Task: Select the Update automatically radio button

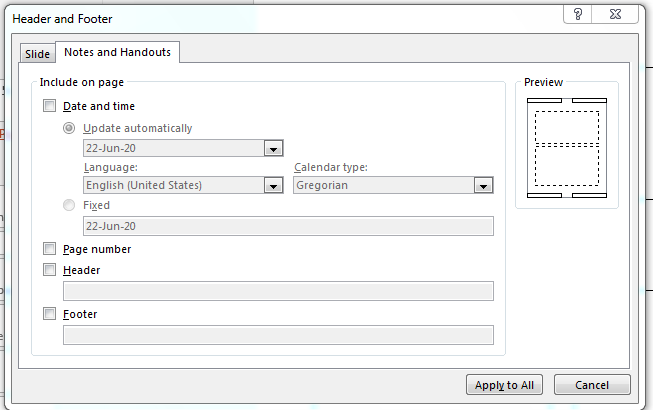Action: [x=69, y=128]
